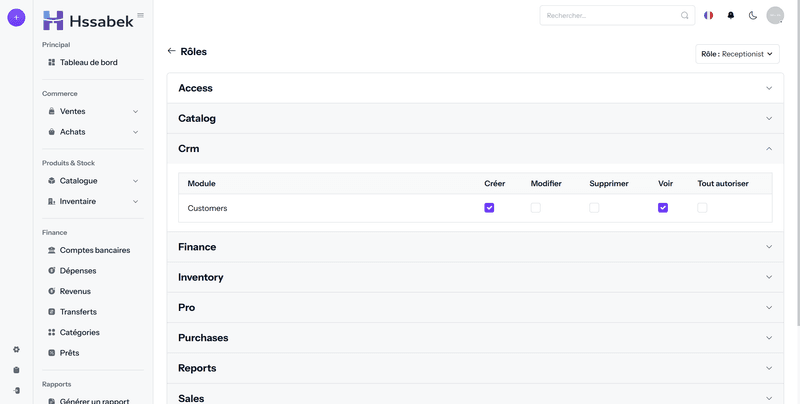
Task: Click the back arrow next to Rôles
Action: [x=171, y=51]
